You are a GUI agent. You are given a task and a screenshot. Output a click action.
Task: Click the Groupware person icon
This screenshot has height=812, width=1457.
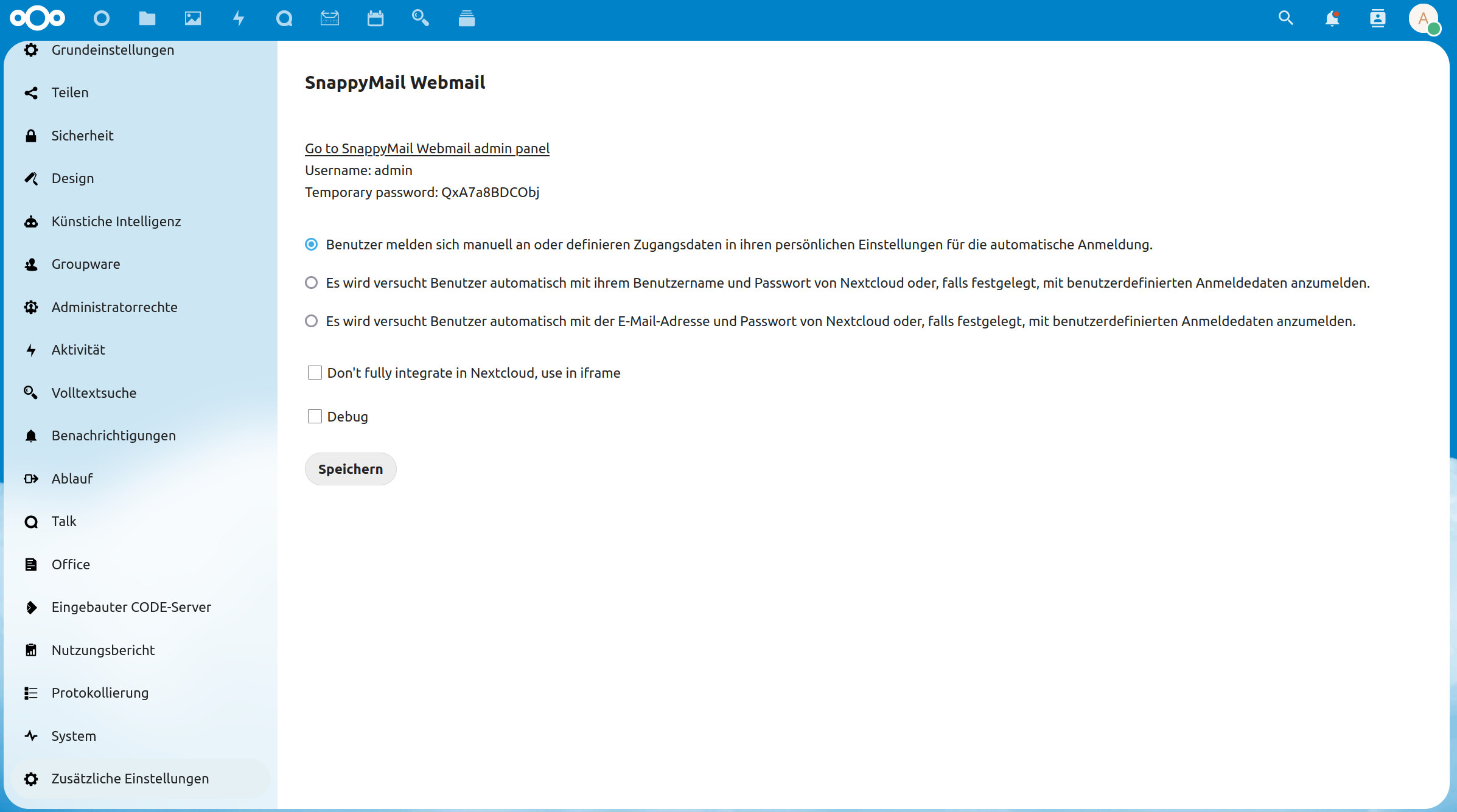click(31, 264)
